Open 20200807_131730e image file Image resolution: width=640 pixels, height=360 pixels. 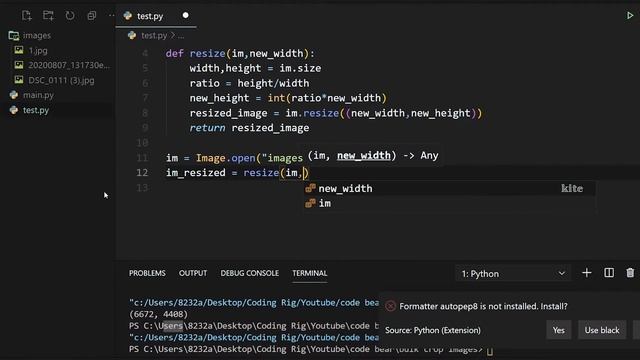point(69,65)
